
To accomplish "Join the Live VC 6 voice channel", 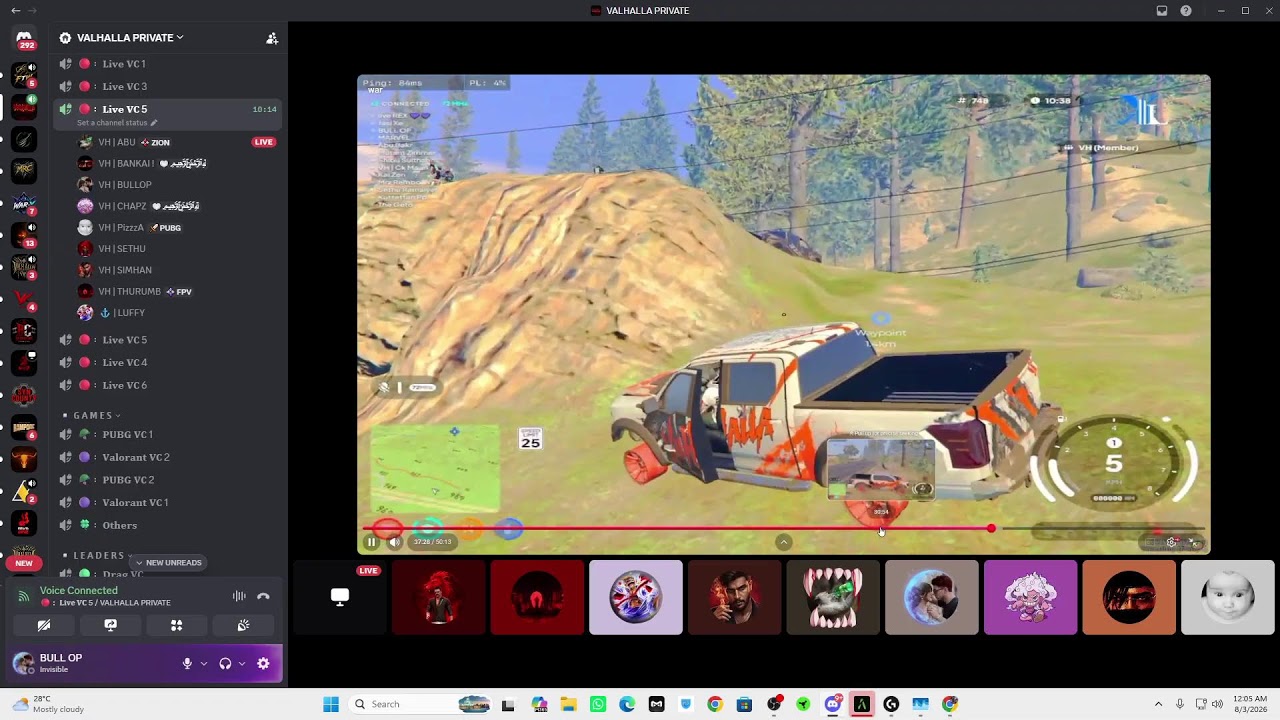I will pyautogui.click(x=168, y=386).
